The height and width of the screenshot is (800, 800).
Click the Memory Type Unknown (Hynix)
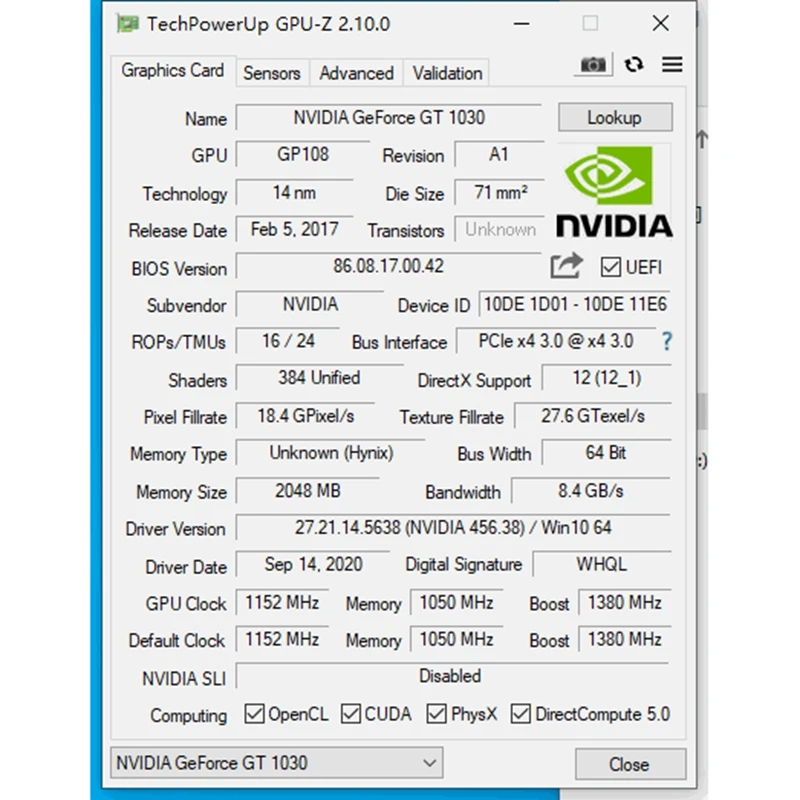tap(331, 453)
